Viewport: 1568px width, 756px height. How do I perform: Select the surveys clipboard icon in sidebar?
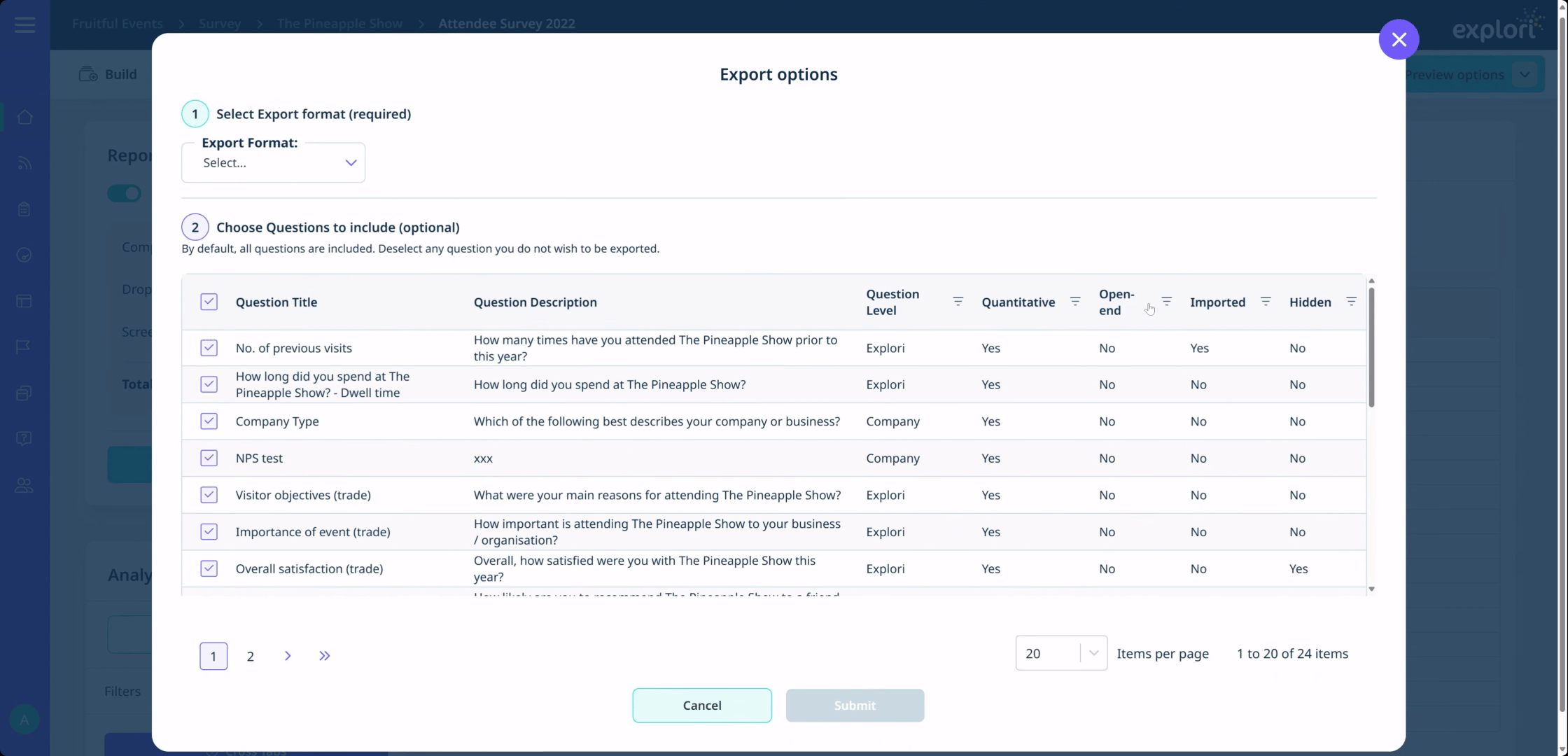click(x=24, y=209)
